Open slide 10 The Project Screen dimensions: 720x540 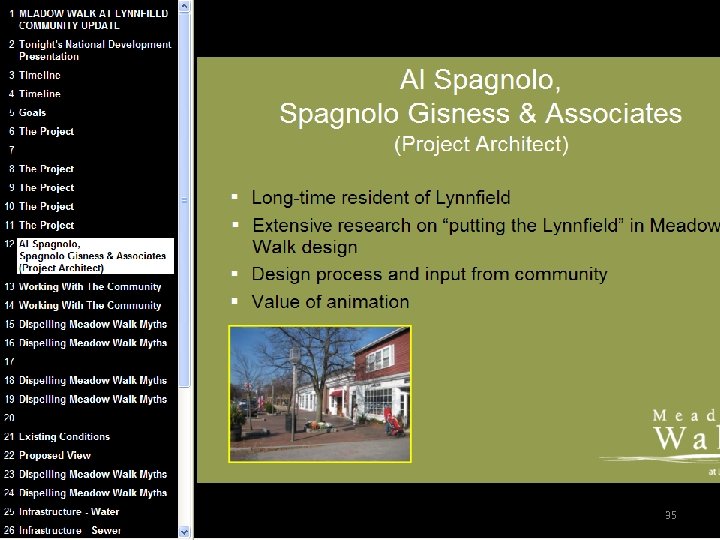(46, 207)
